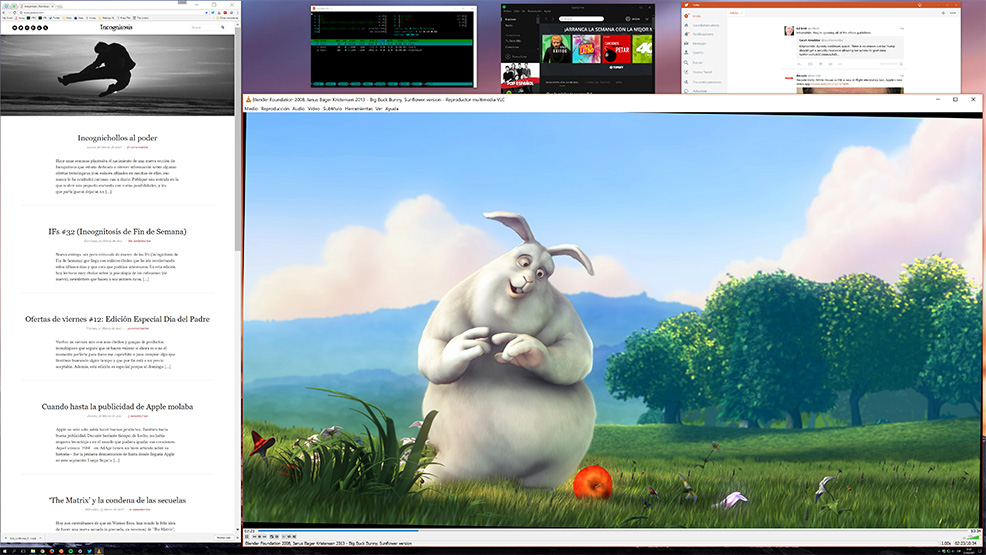Click the VLC play/pause button

coord(248,536)
